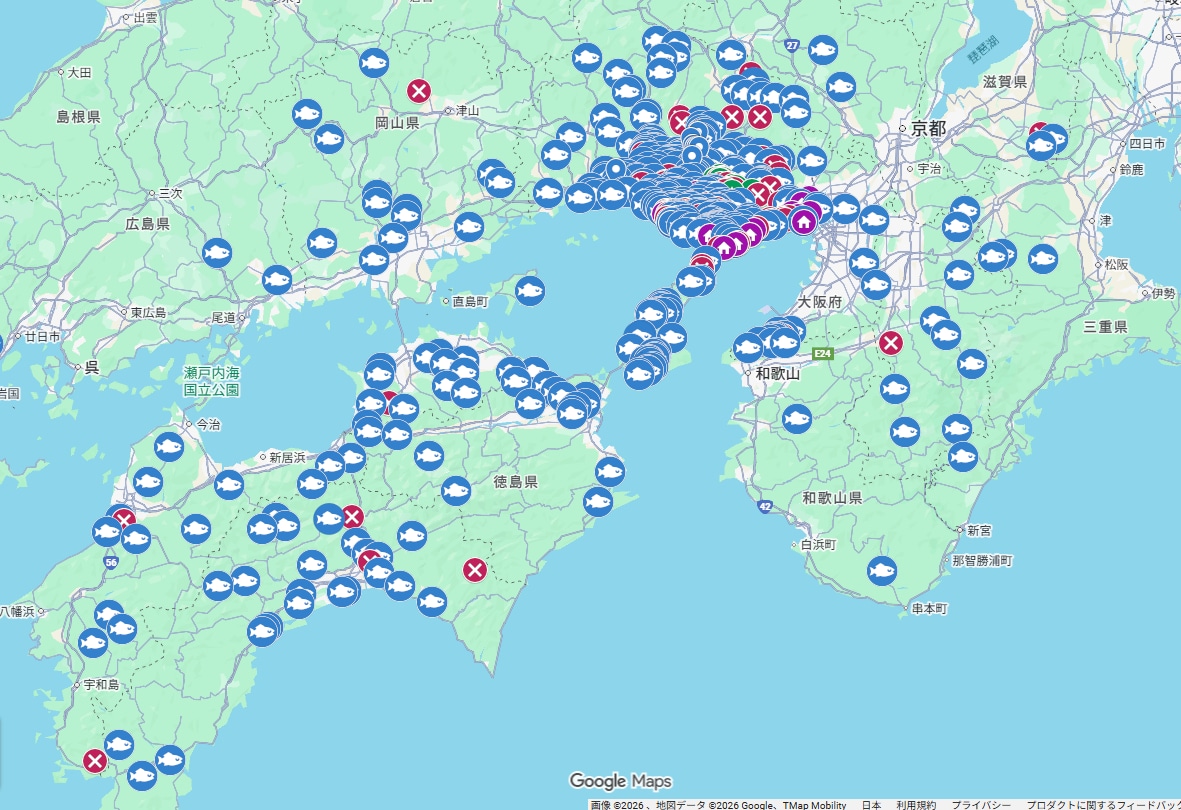Click the fish marker beside route 27 shield
Image resolution: width=1181 pixels, height=810 pixels.
(x=823, y=50)
